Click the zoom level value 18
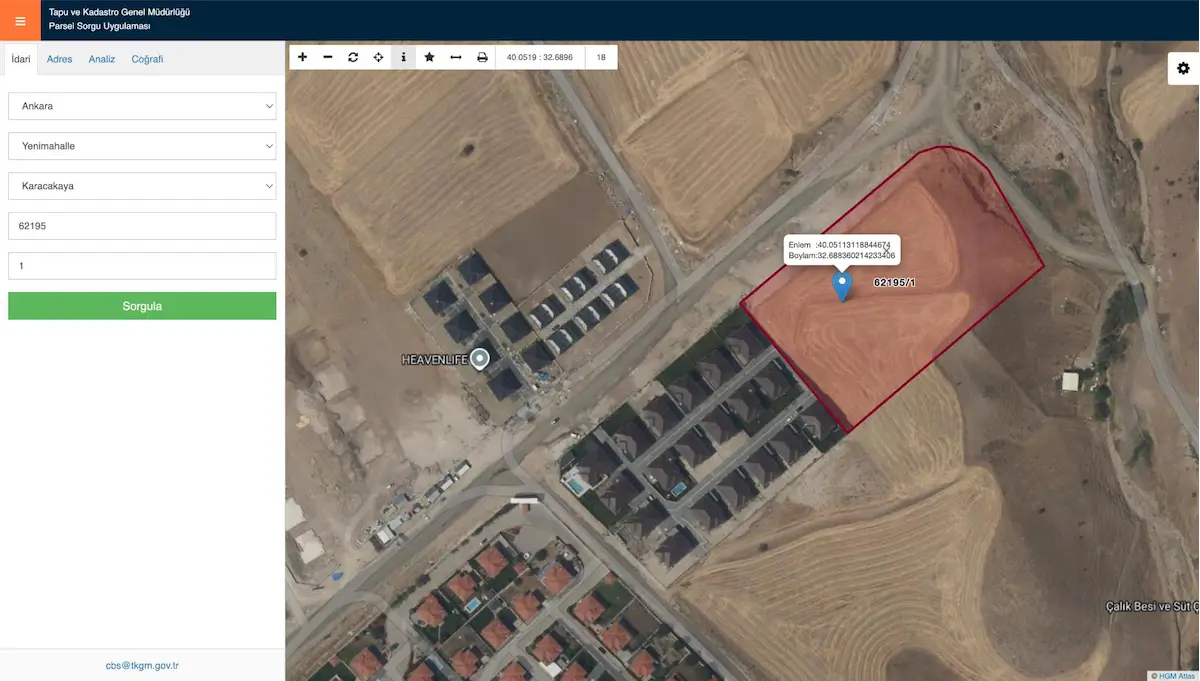The height and width of the screenshot is (681, 1200). [x=601, y=57]
